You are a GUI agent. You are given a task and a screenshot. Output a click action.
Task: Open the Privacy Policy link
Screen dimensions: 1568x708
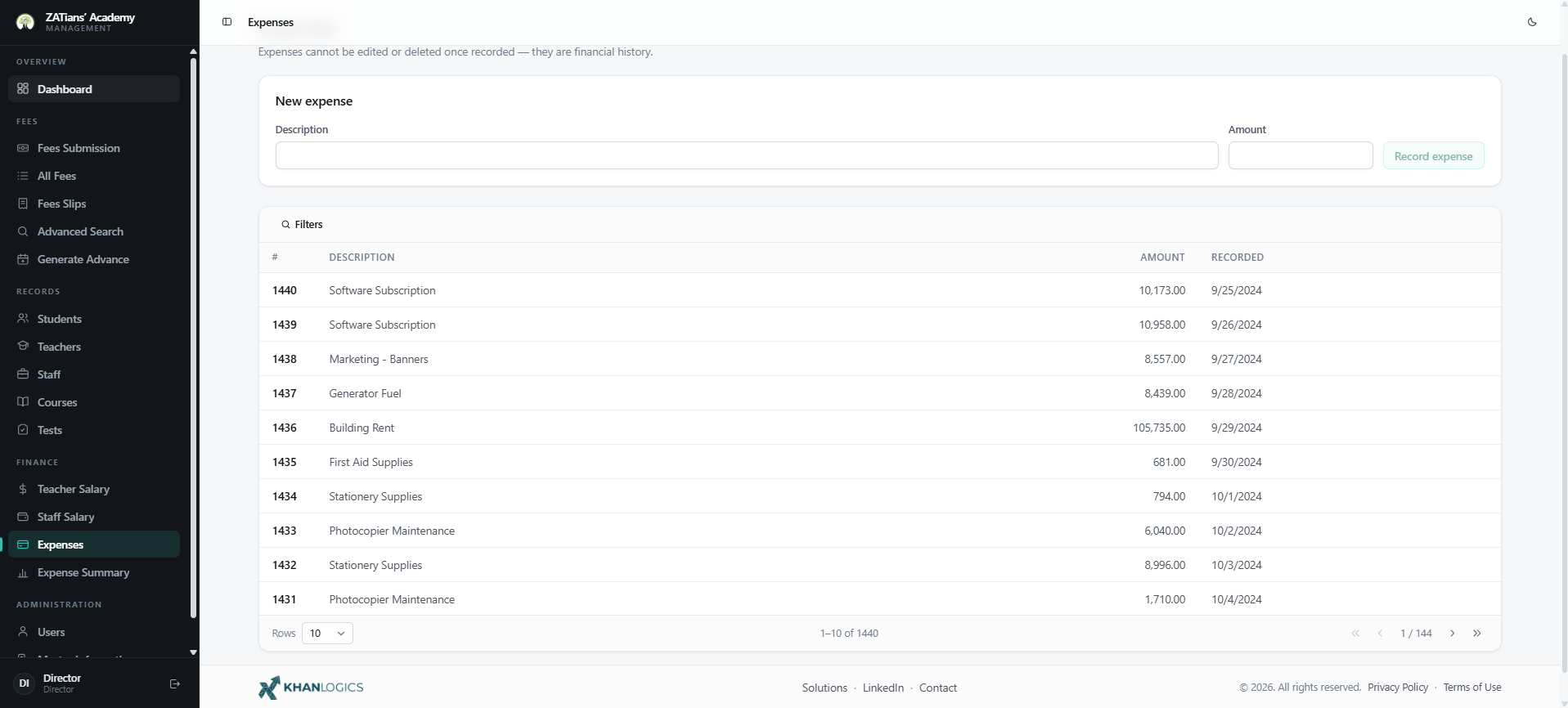click(1398, 687)
